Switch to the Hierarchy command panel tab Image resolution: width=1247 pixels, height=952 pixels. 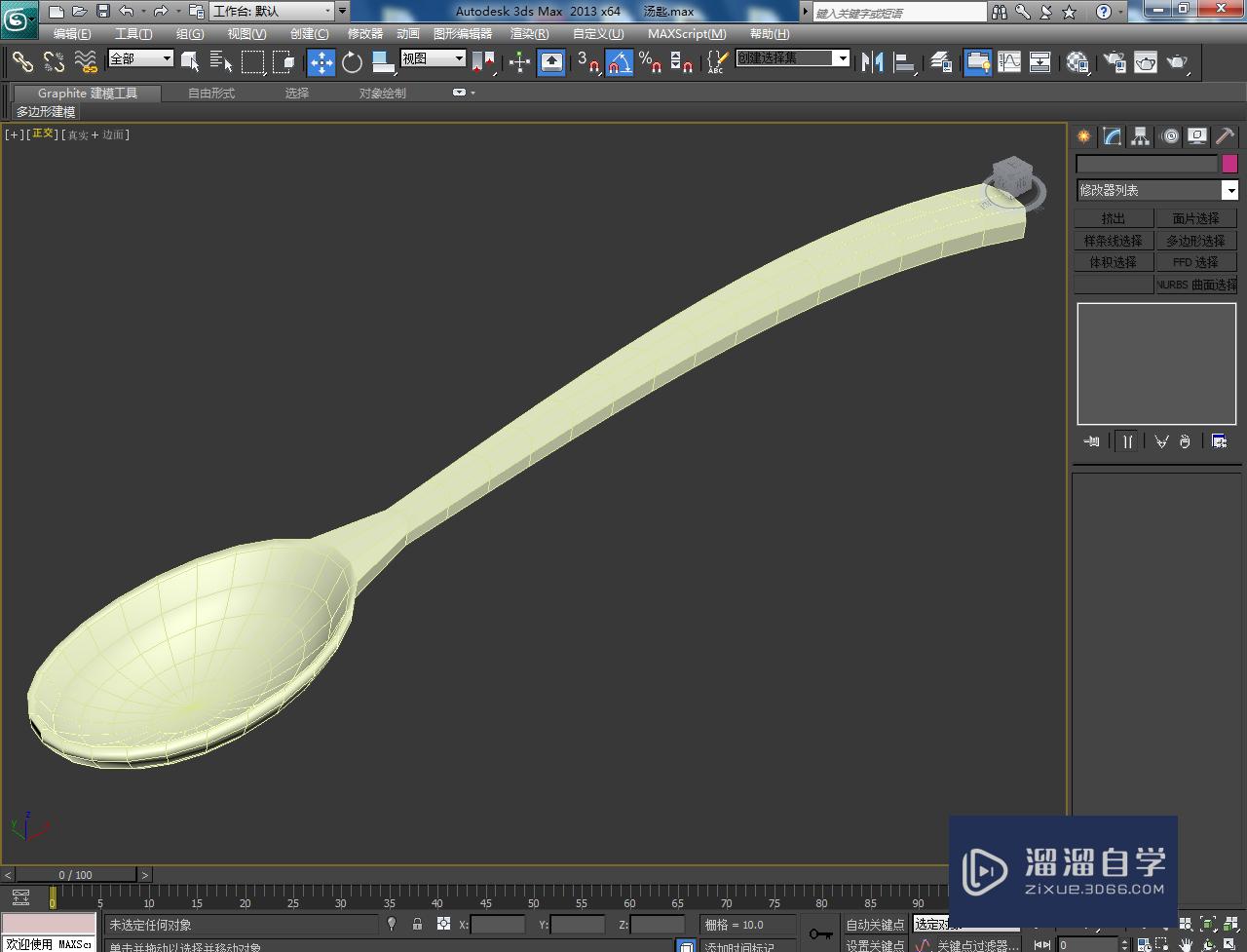click(1140, 136)
